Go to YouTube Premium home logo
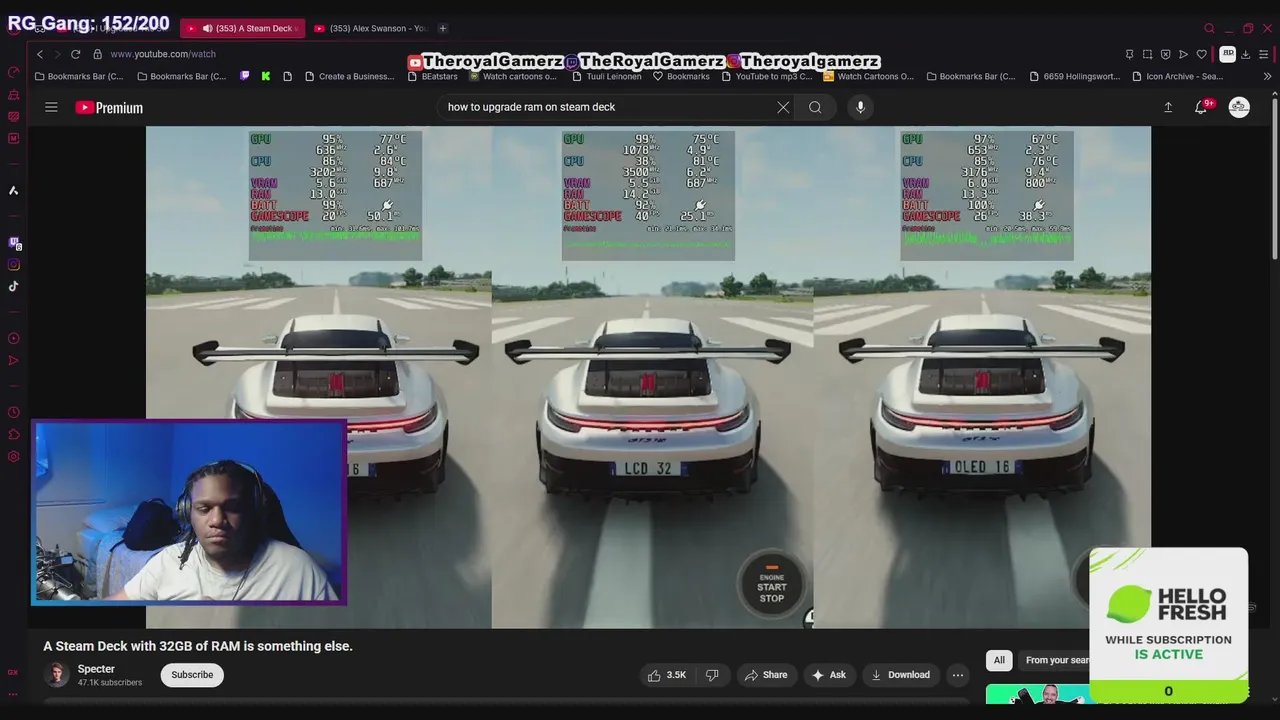The image size is (1280, 720). point(109,107)
